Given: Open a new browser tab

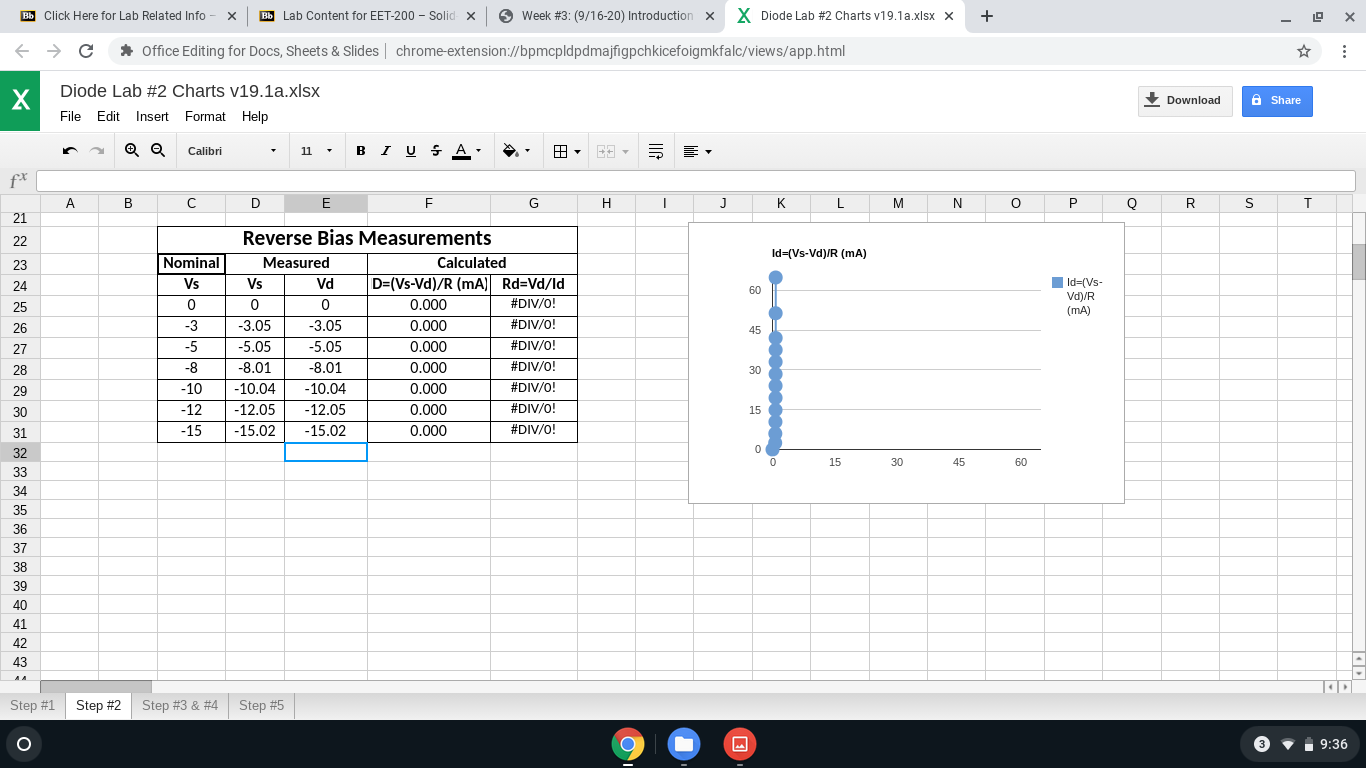Looking at the screenshot, I should coord(987,16).
